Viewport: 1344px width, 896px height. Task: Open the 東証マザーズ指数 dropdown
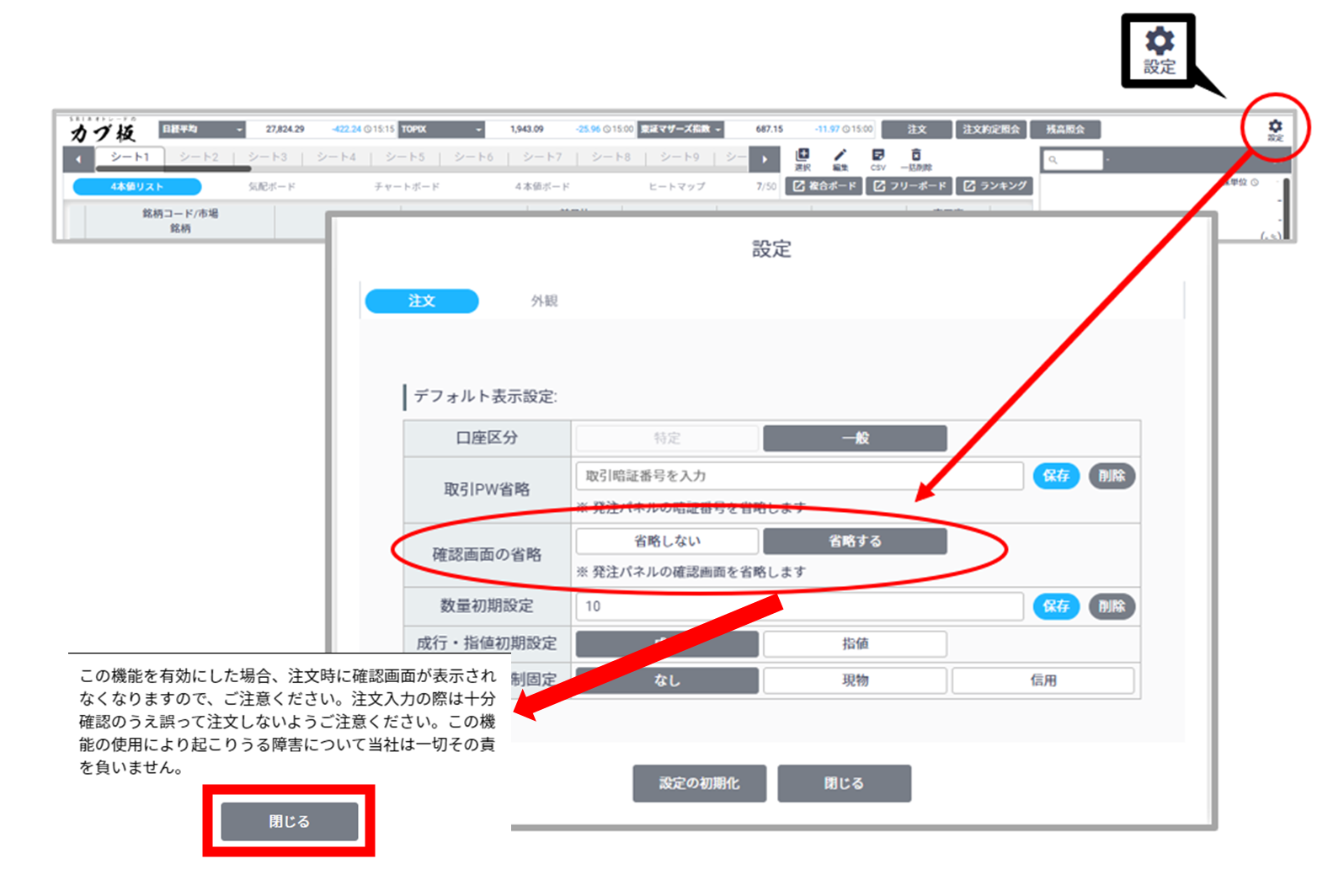(x=681, y=129)
